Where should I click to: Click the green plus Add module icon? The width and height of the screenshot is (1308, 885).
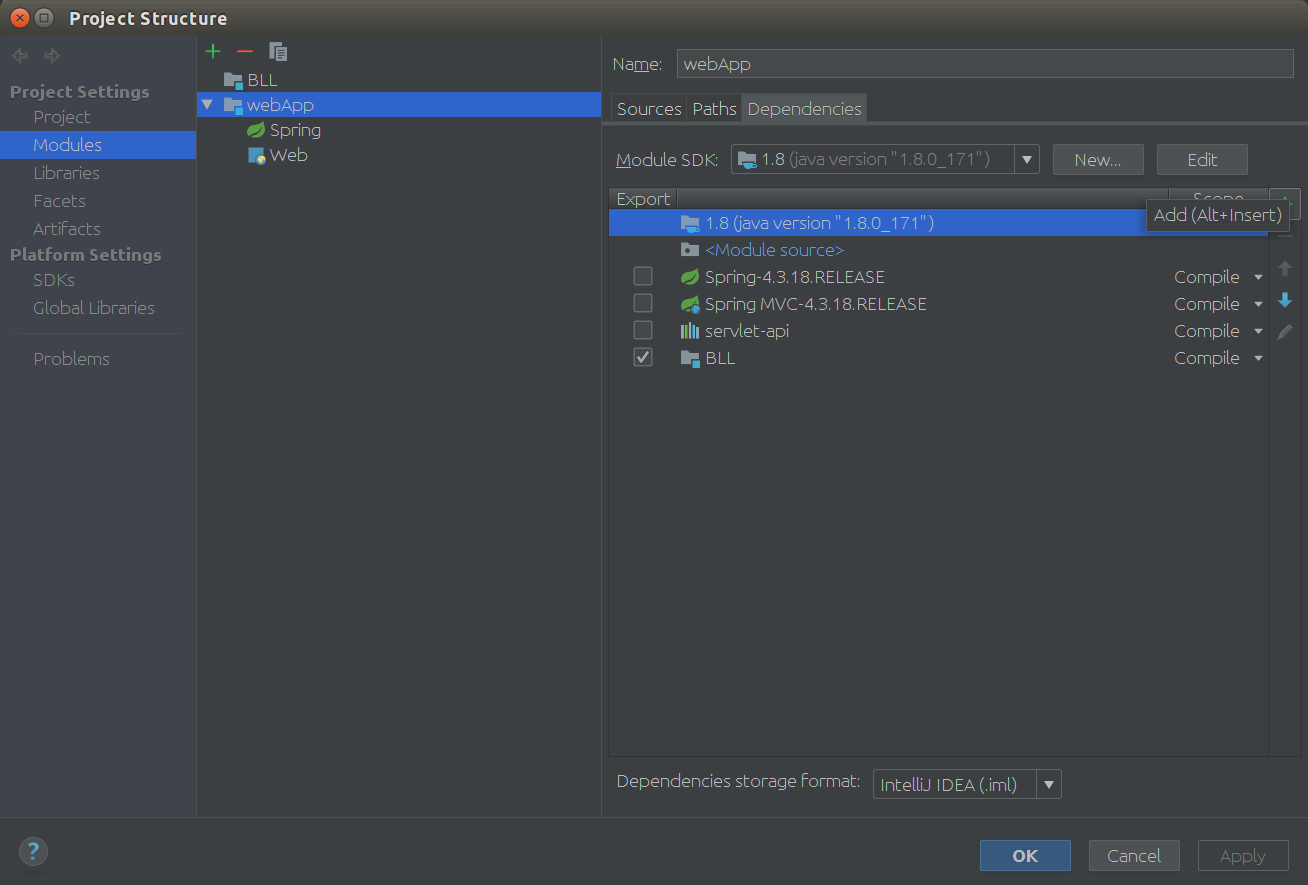213,51
